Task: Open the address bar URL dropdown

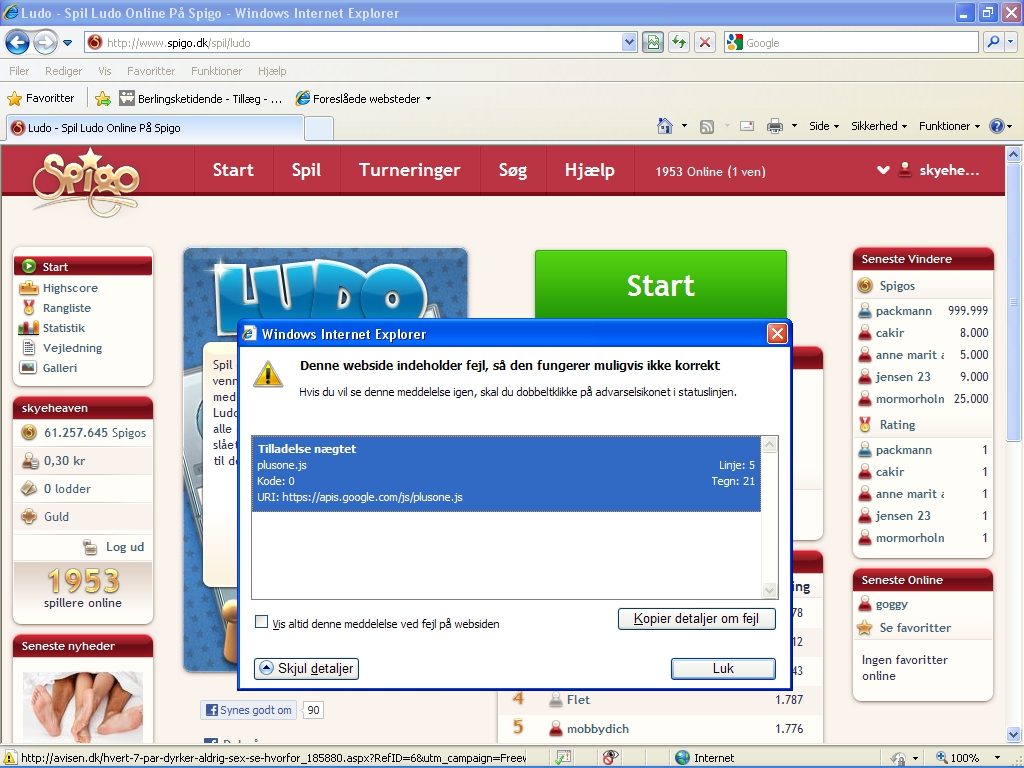Action: 629,42
